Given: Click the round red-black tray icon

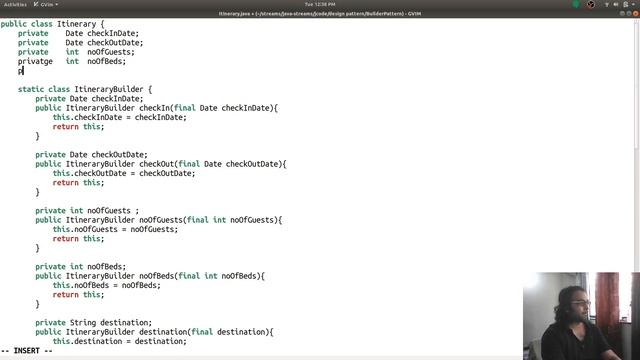Looking at the screenshot, I should click(x=591, y=4).
